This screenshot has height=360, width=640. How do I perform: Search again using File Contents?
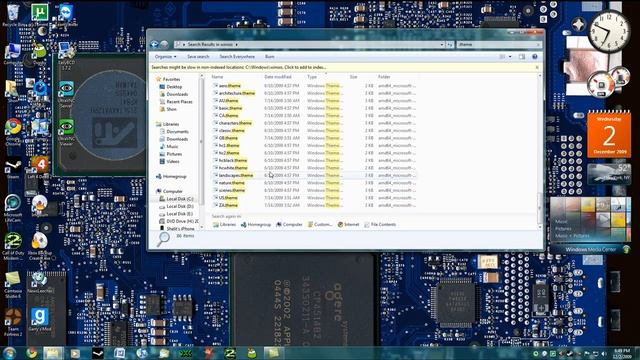[380, 224]
